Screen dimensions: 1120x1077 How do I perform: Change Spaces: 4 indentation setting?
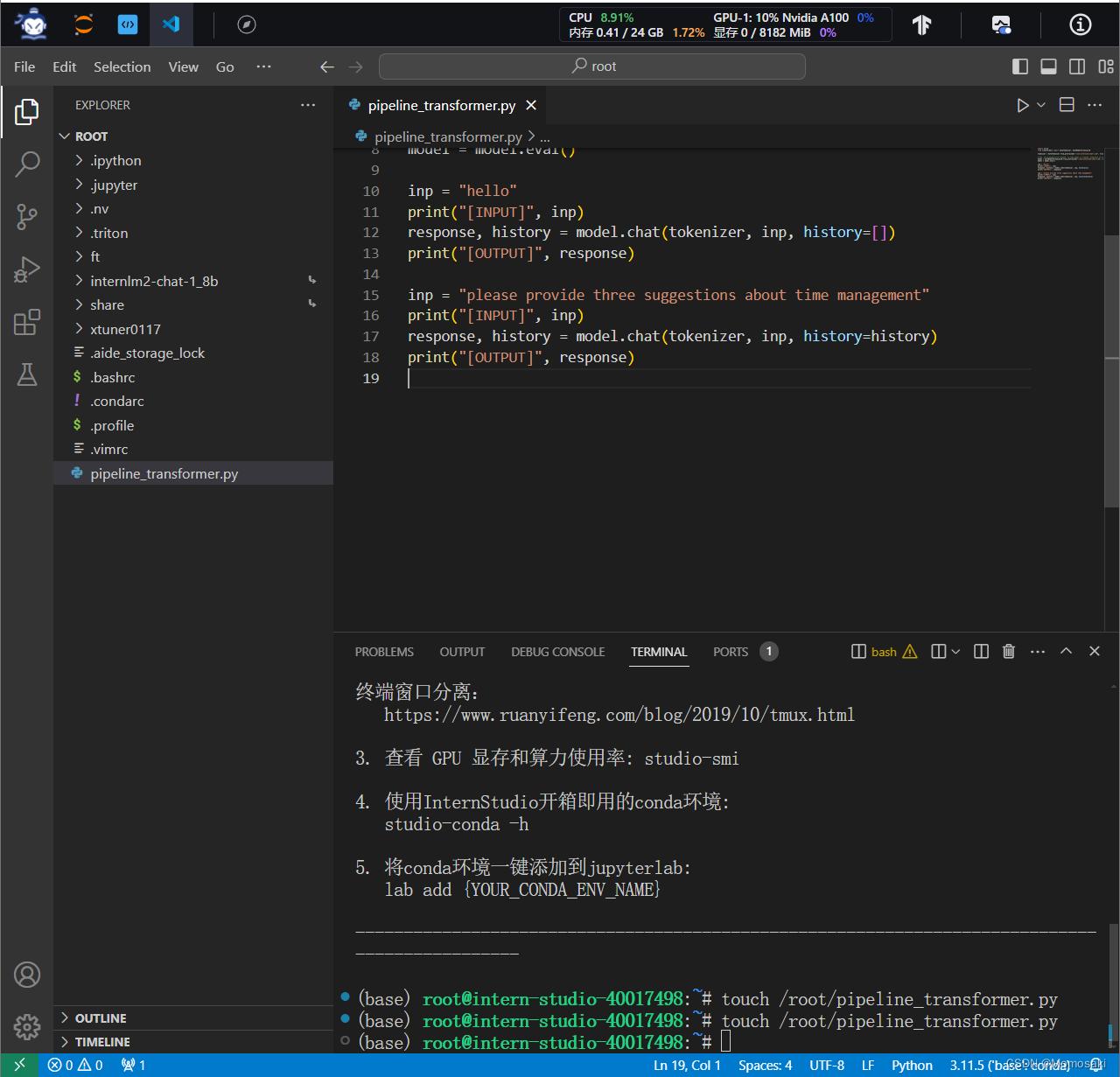coord(765,1065)
